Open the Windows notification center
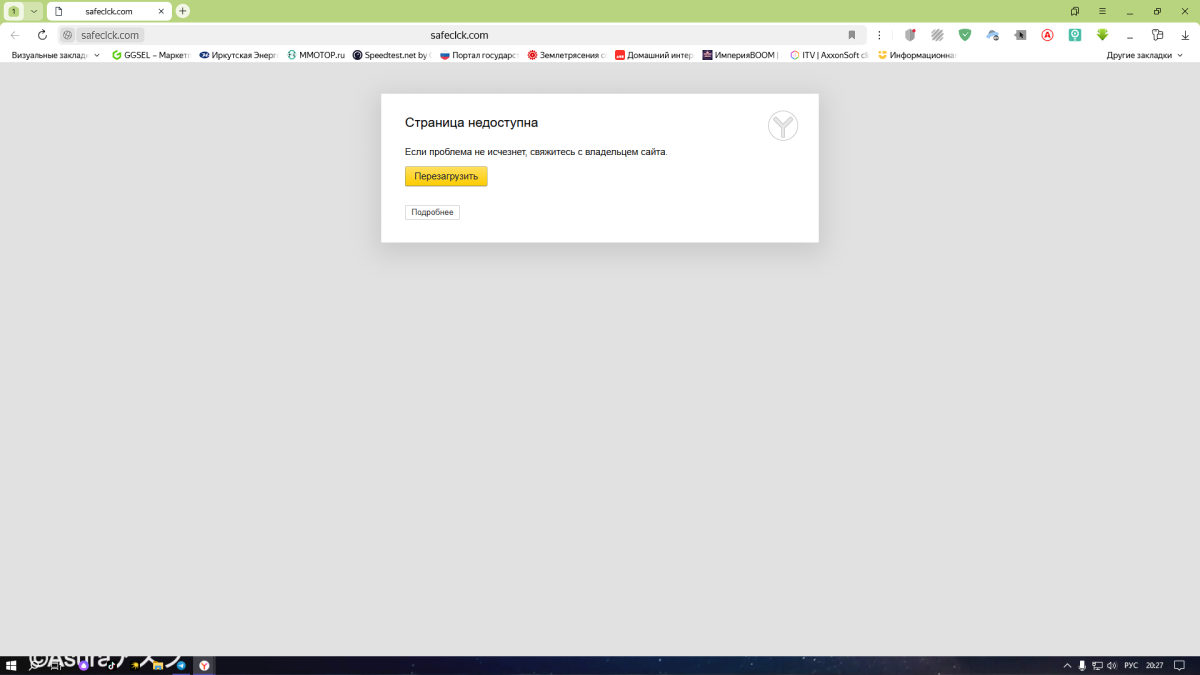This screenshot has height=675, width=1200. [1179, 665]
